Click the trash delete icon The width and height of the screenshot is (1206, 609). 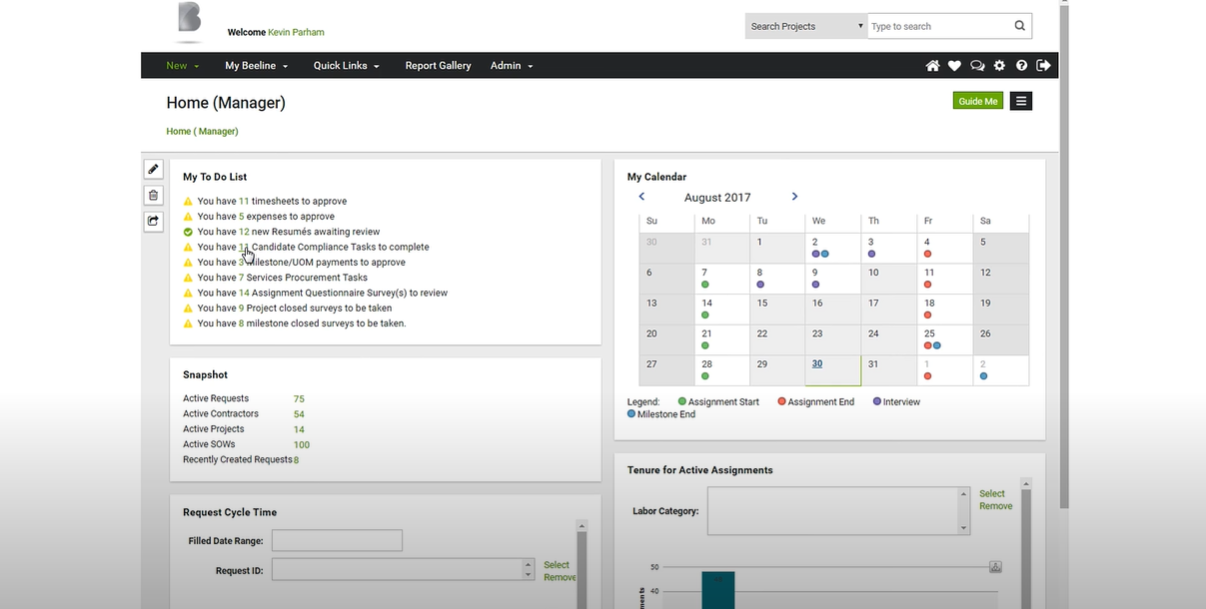pyautogui.click(x=153, y=196)
